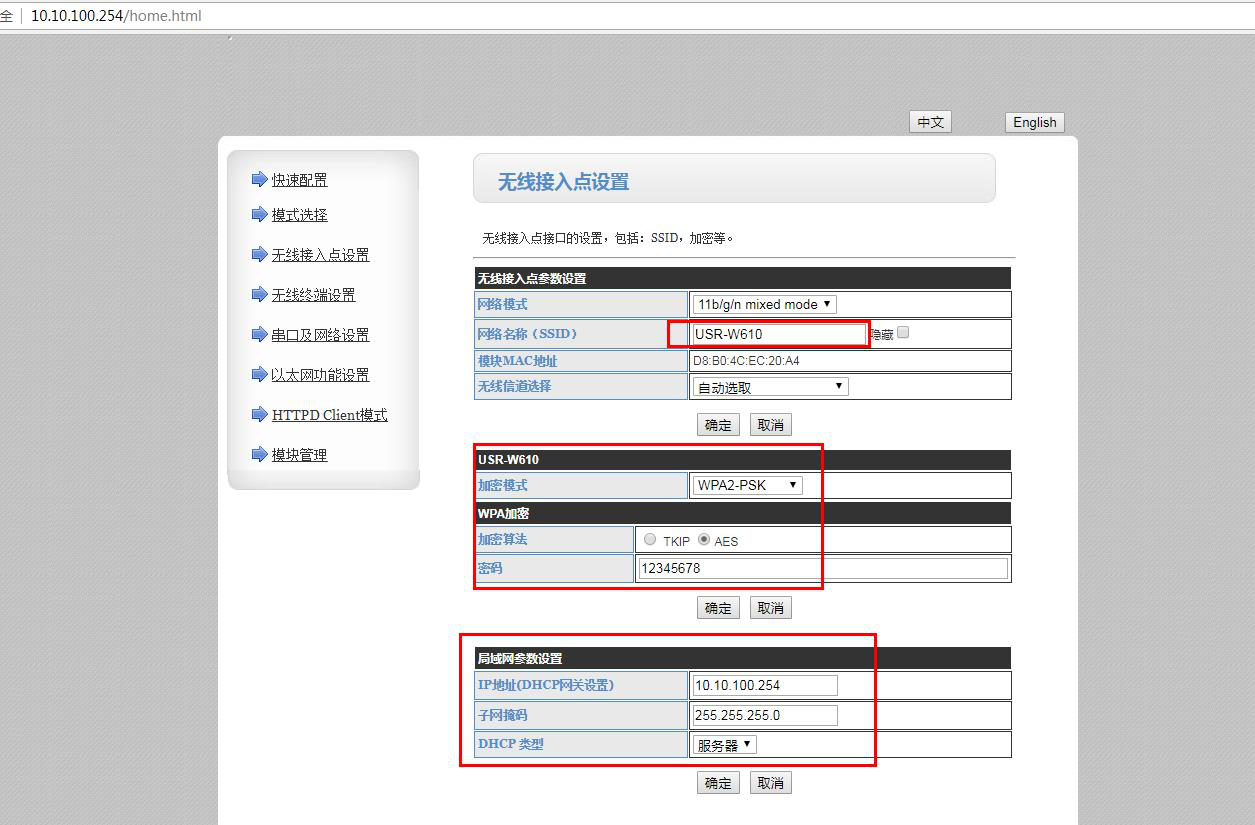Click the arrow icon next to 无线接入点设置

pos(259,255)
